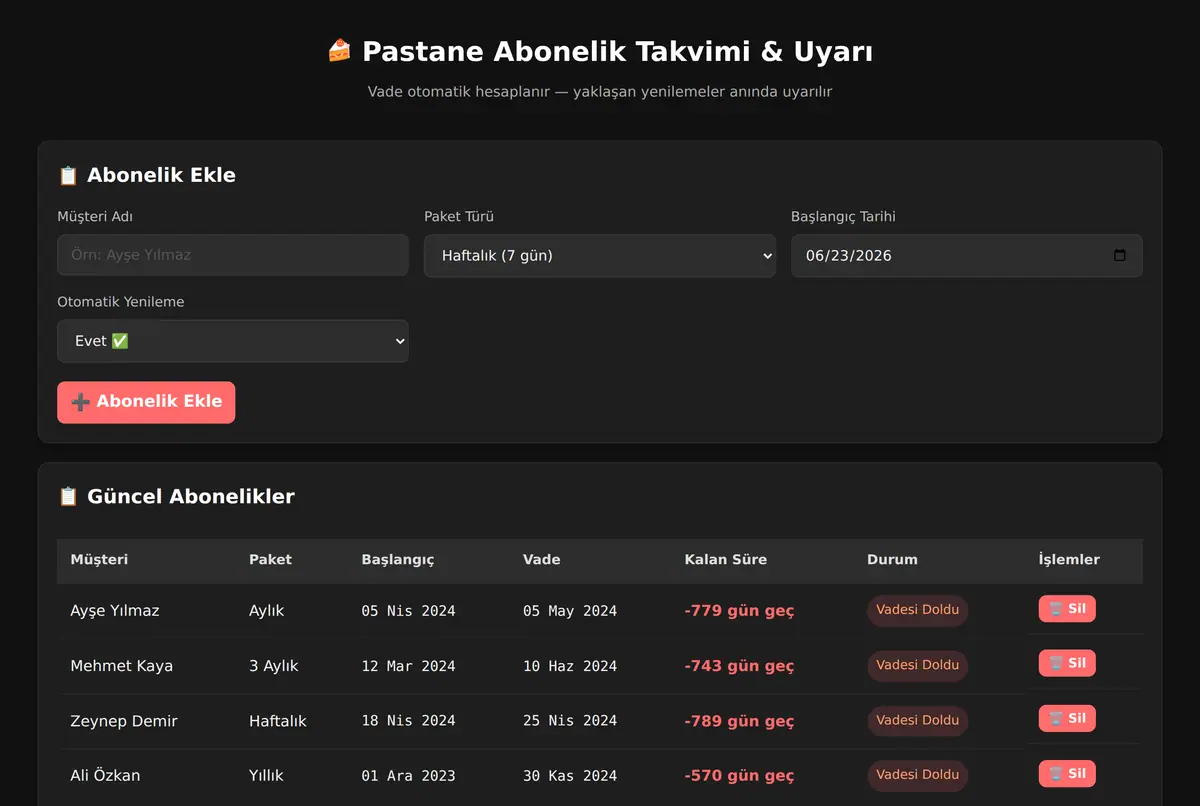Click the Güncel Abonelikler section heading
The image size is (1200, 806).
coord(176,497)
